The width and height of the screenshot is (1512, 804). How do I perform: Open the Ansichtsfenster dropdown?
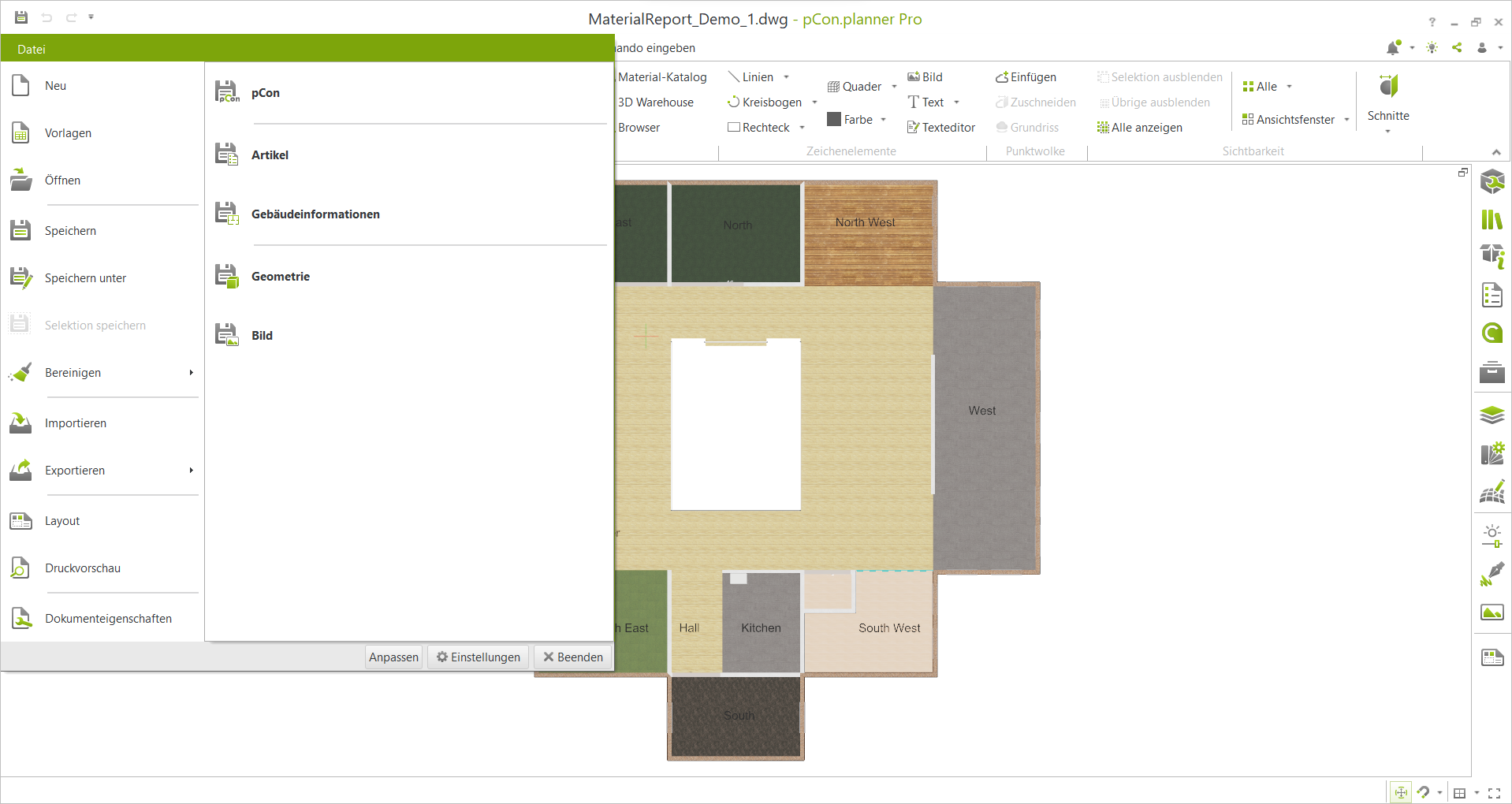tap(1346, 120)
